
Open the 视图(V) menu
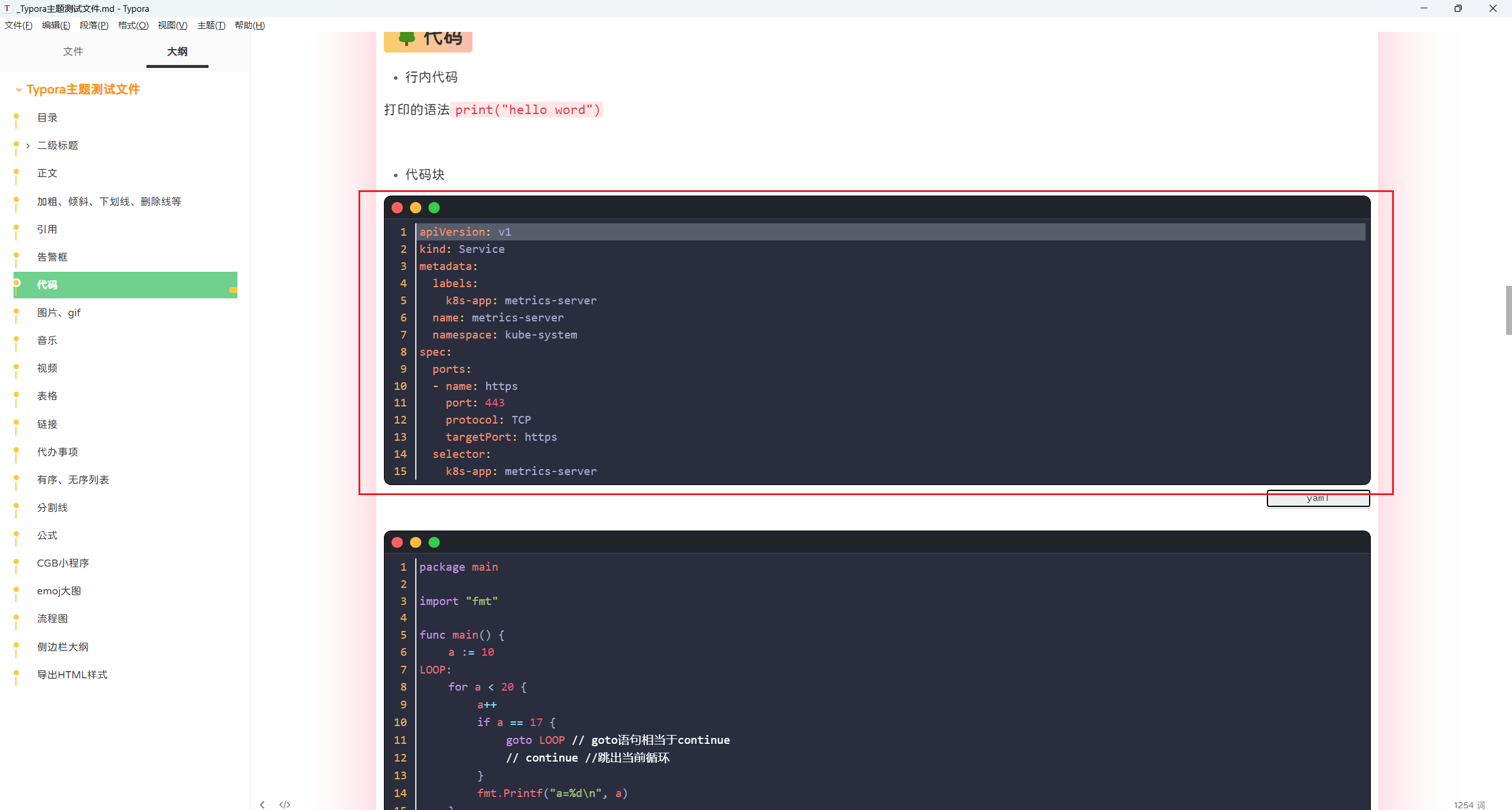coord(172,25)
